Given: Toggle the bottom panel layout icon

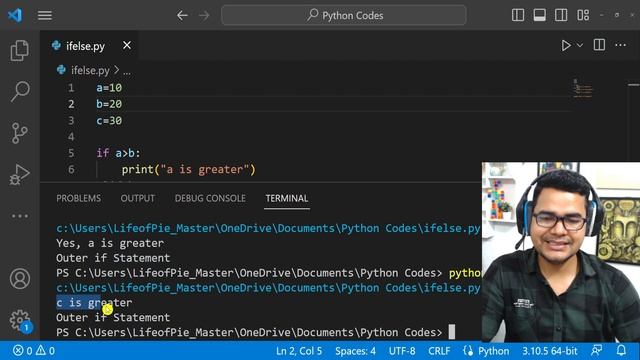Looking at the screenshot, I should point(540,15).
